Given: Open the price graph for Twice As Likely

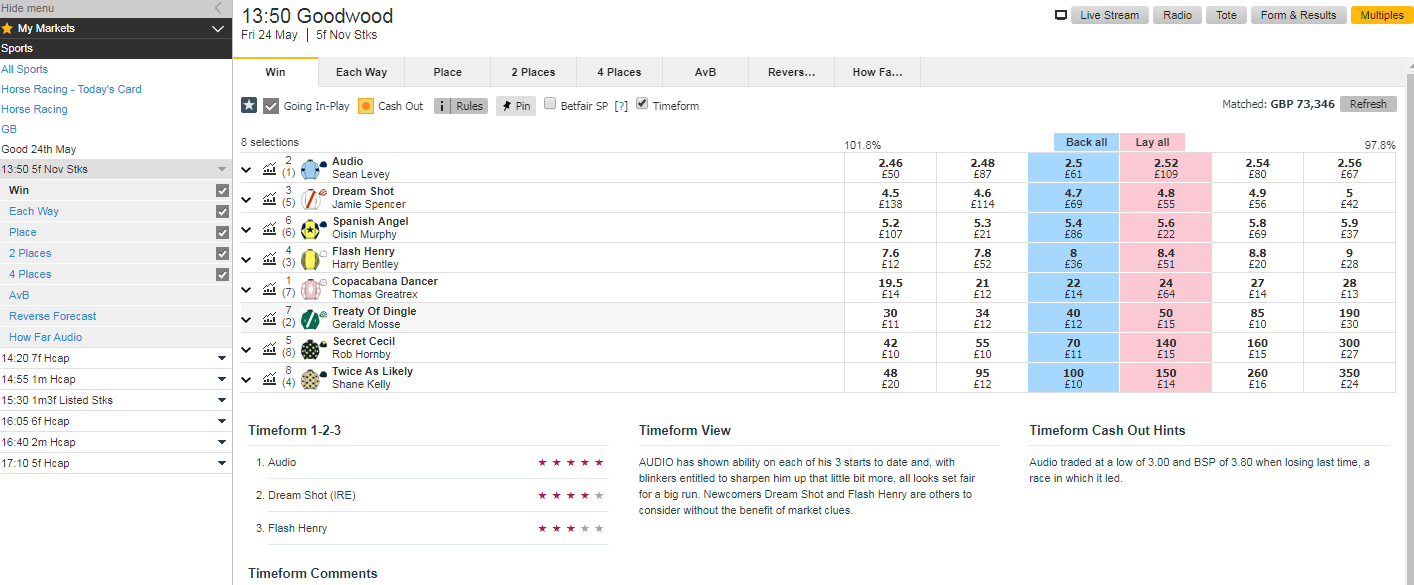Looking at the screenshot, I should (x=269, y=379).
